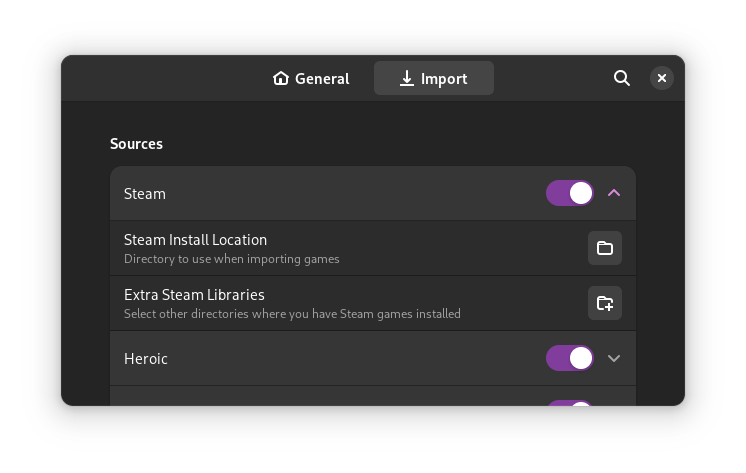
Task: Click the Extra Steam Libraries title
Action: click(x=194, y=295)
